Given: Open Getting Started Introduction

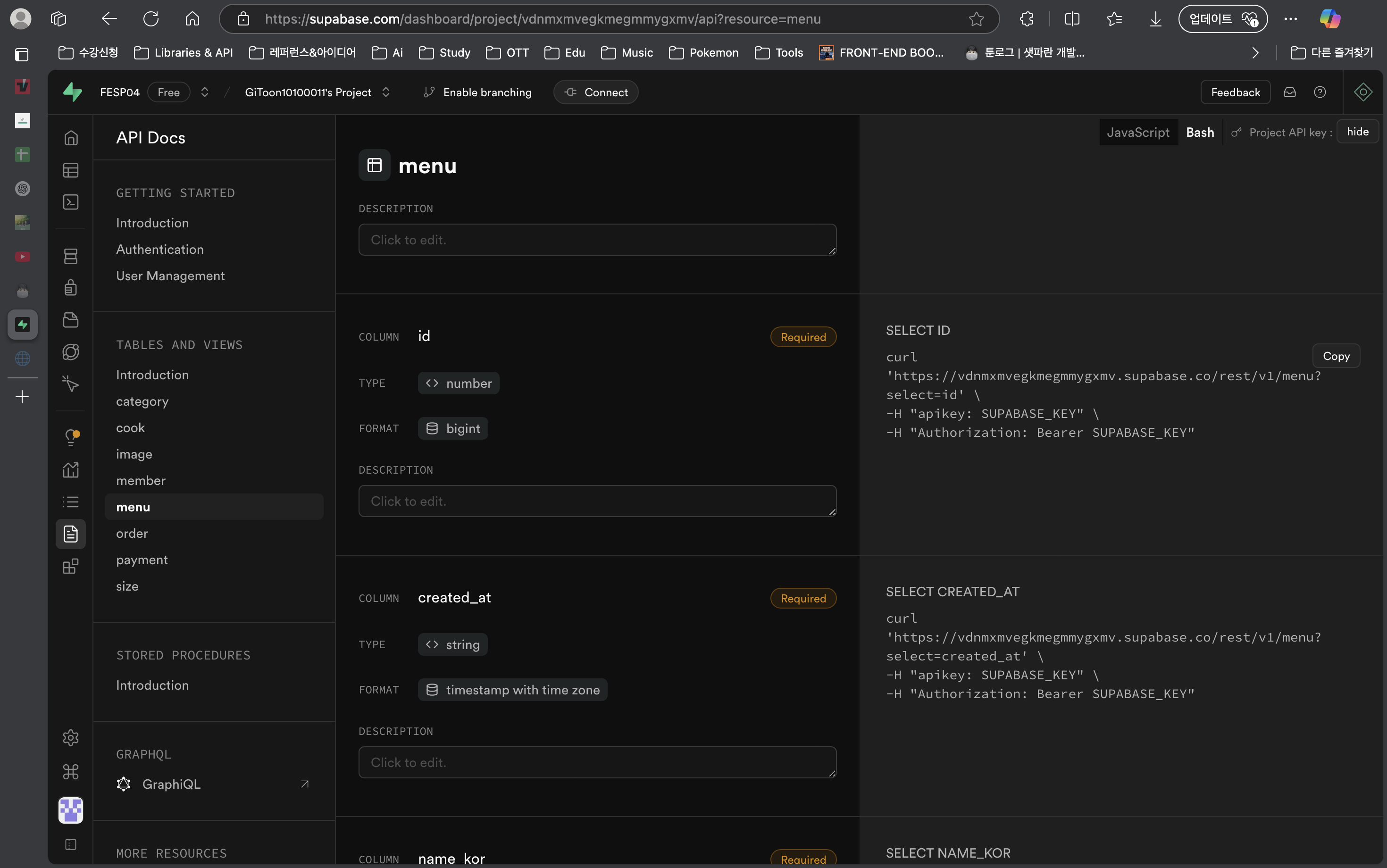Looking at the screenshot, I should [x=152, y=223].
